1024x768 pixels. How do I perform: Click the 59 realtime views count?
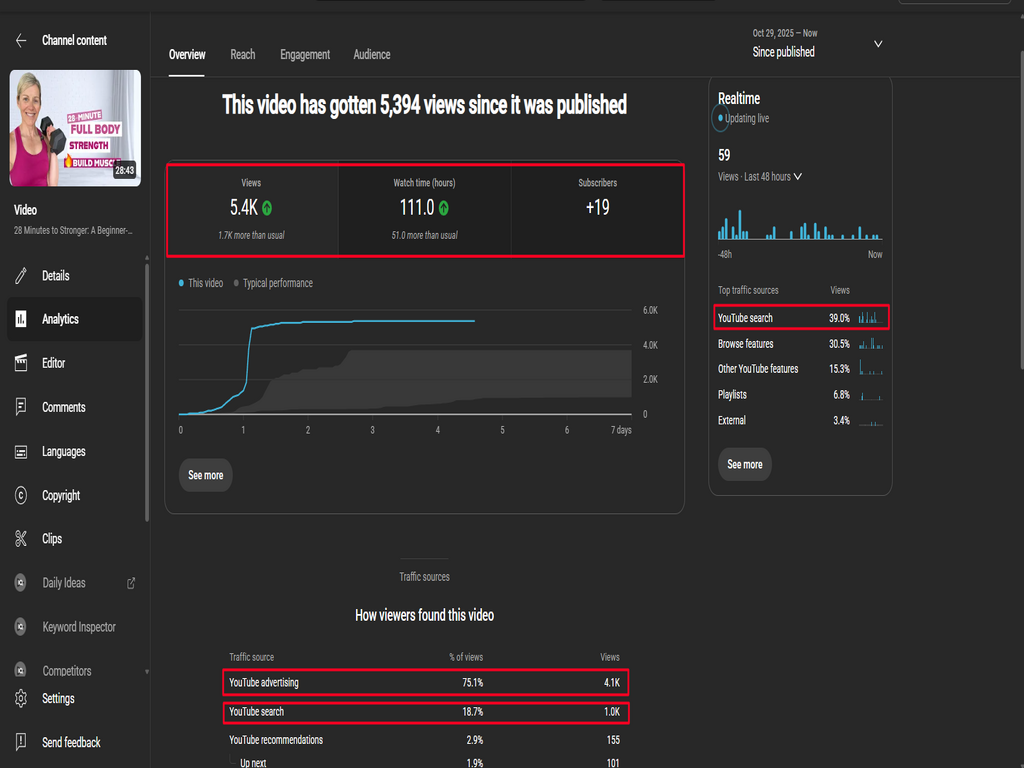pos(724,155)
